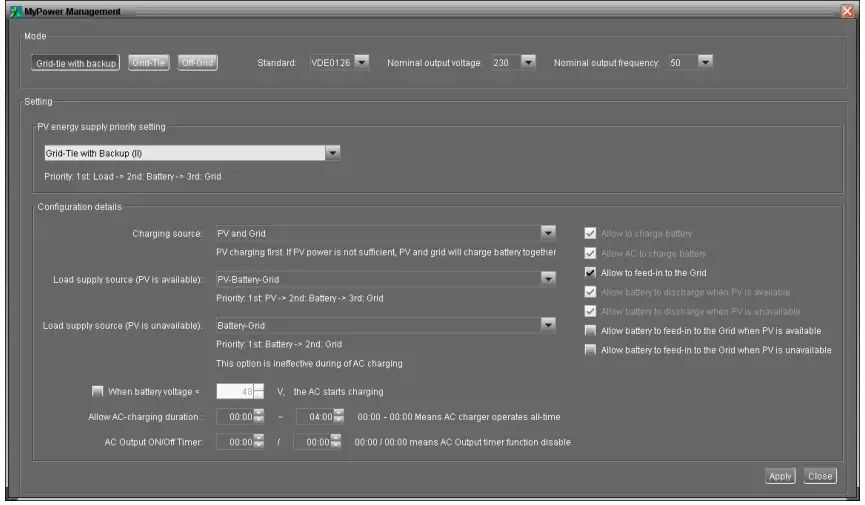Uncheck Allow to feed-in to the Grid
The image size is (865, 505).
click(x=590, y=272)
